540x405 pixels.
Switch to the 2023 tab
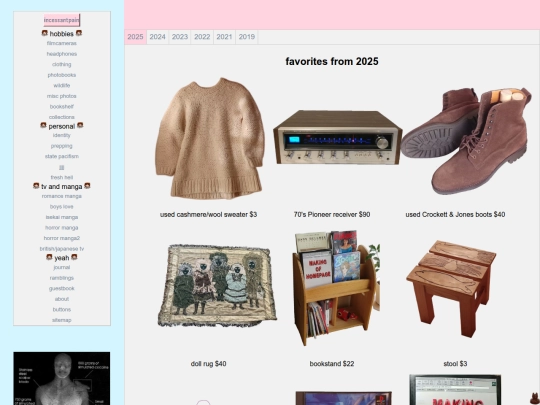click(x=180, y=37)
